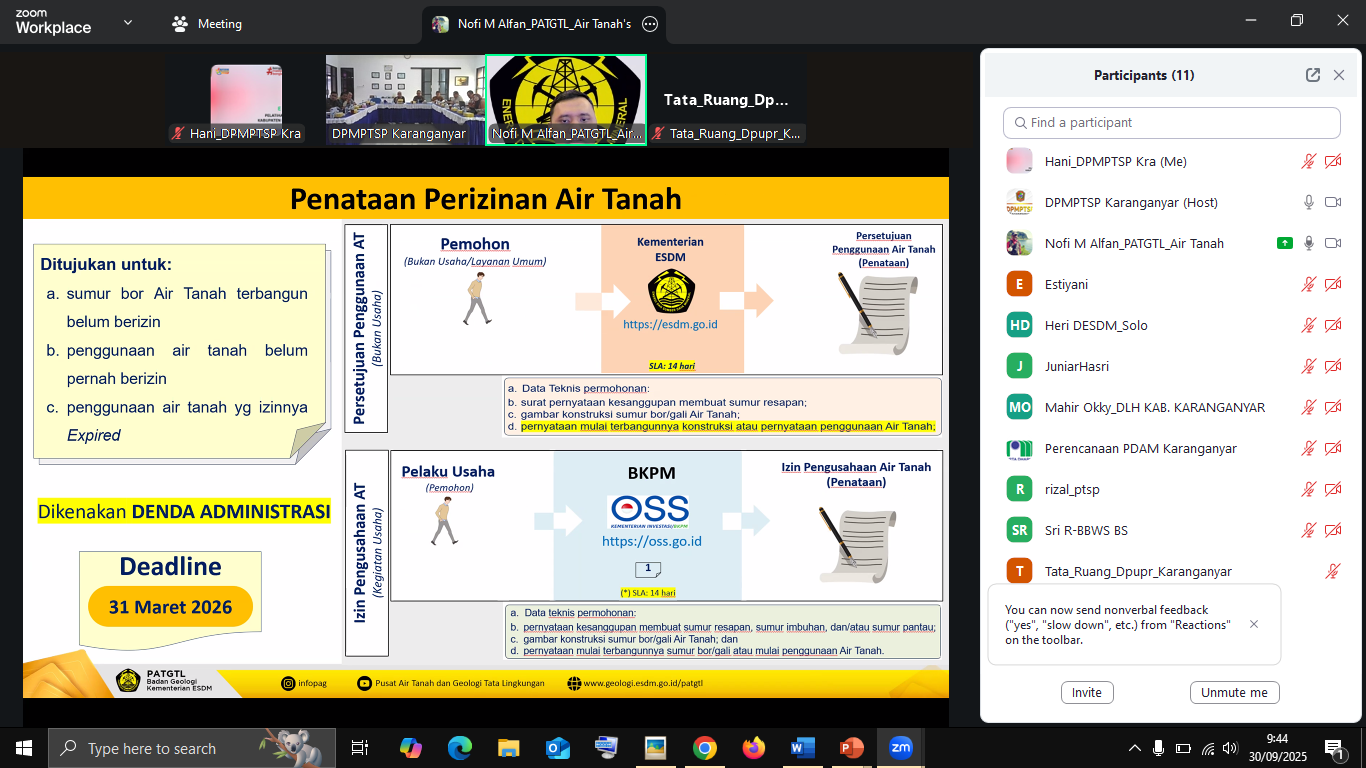The width and height of the screenshot is (1366, 768).
Task: Open the Zoom Workplace dropdown arrow
Action: (x=127, y=23)
